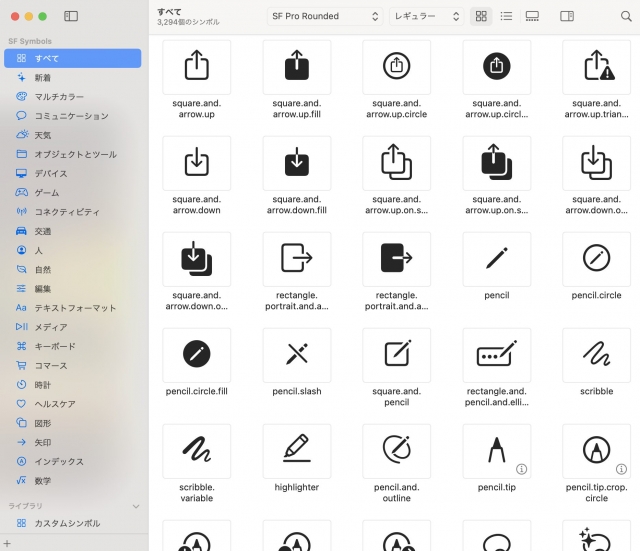This screenshot has height=551, width=640.
Task: Open the search field magnifier
Action: 626,16
